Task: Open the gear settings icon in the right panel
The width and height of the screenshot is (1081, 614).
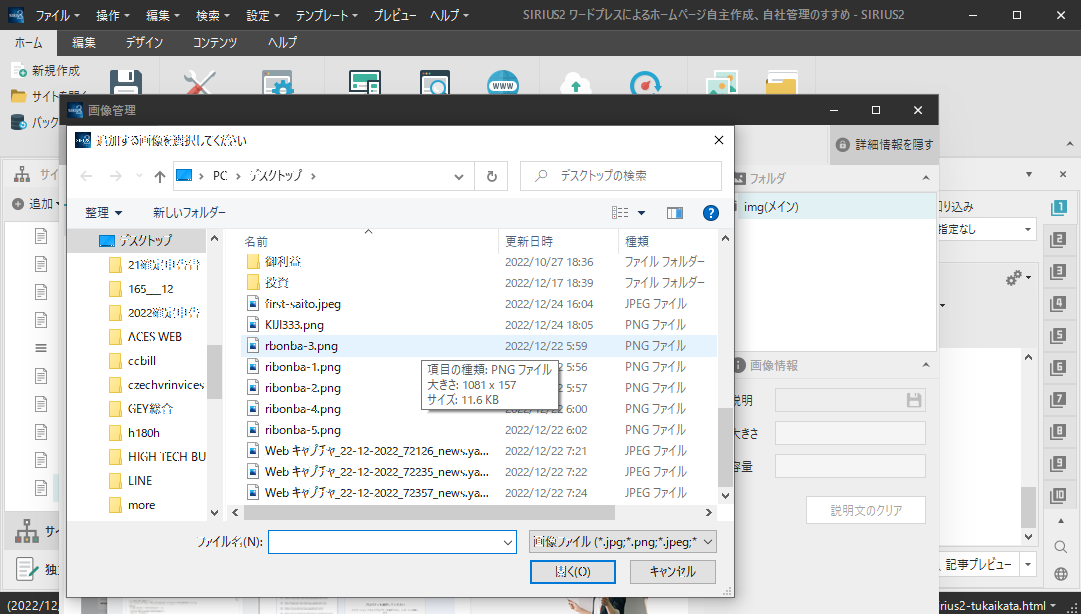Action: 1014,277
